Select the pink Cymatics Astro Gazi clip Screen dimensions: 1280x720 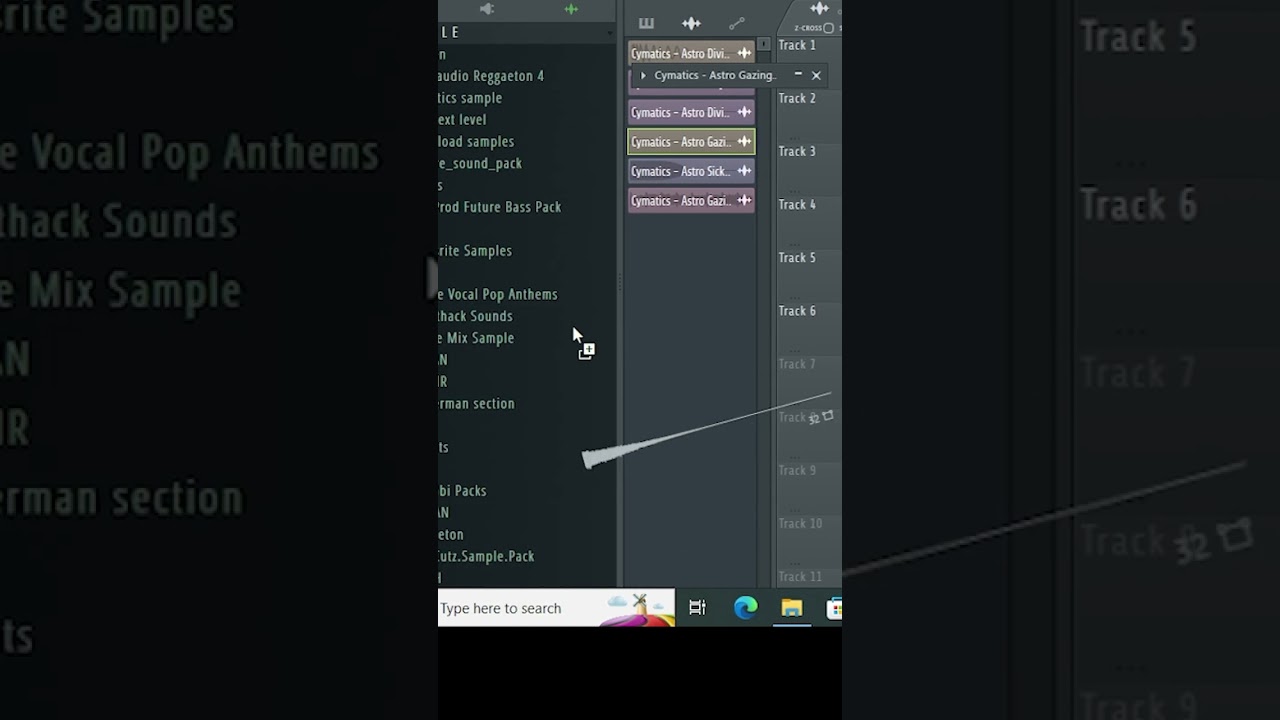pos(691,201)
